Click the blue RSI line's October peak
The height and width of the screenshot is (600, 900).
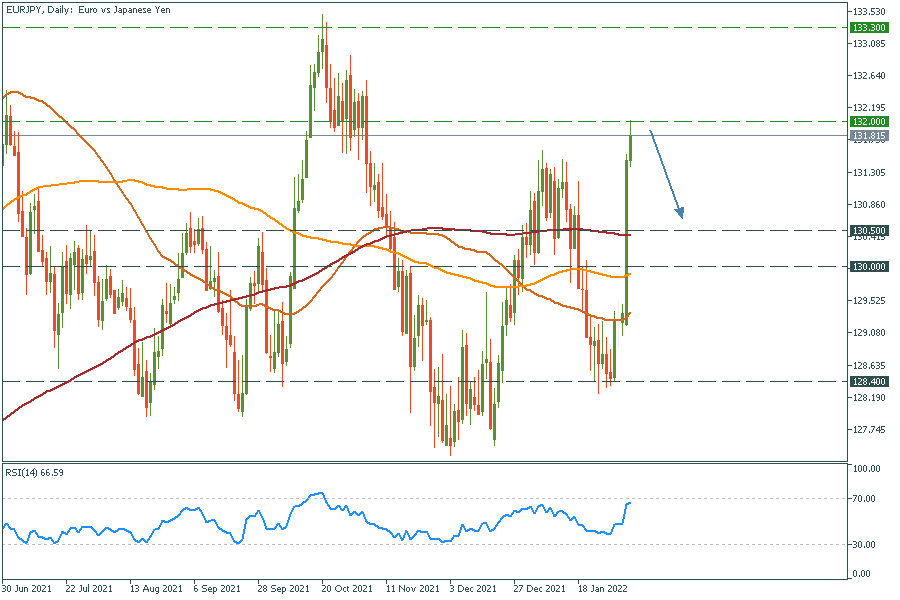pyautogui.click(x=319, y=493)
